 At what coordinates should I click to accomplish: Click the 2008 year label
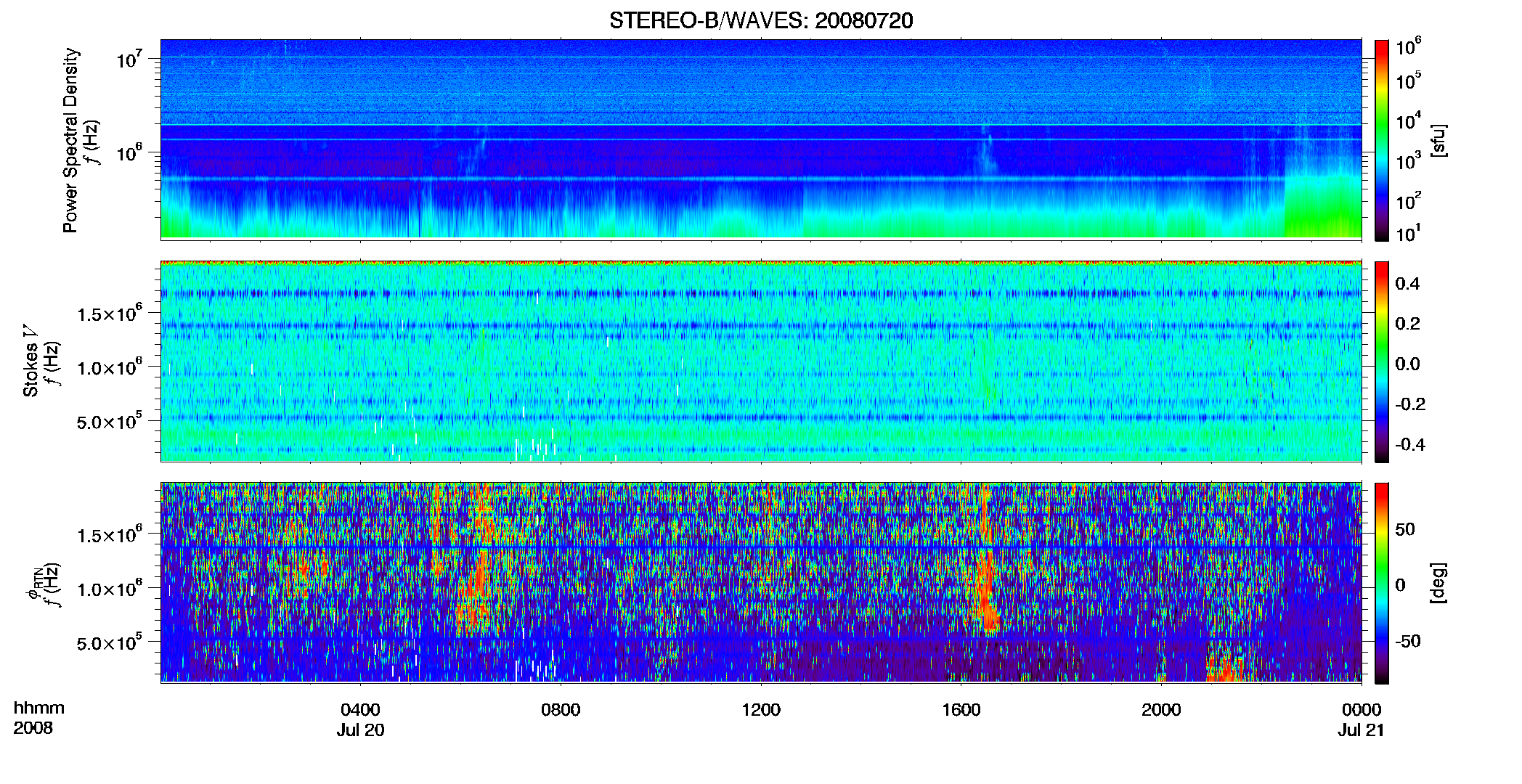click(x=33, y=728)
